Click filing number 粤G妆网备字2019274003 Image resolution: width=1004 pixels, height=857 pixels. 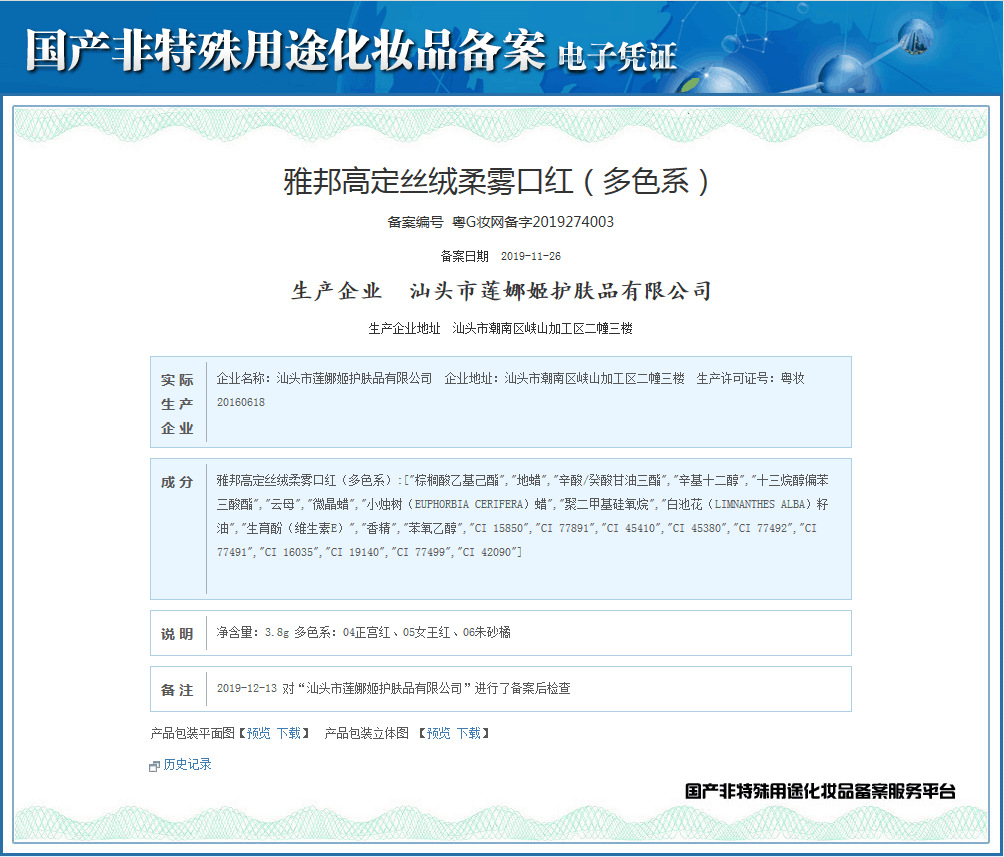tap(533, 222)
